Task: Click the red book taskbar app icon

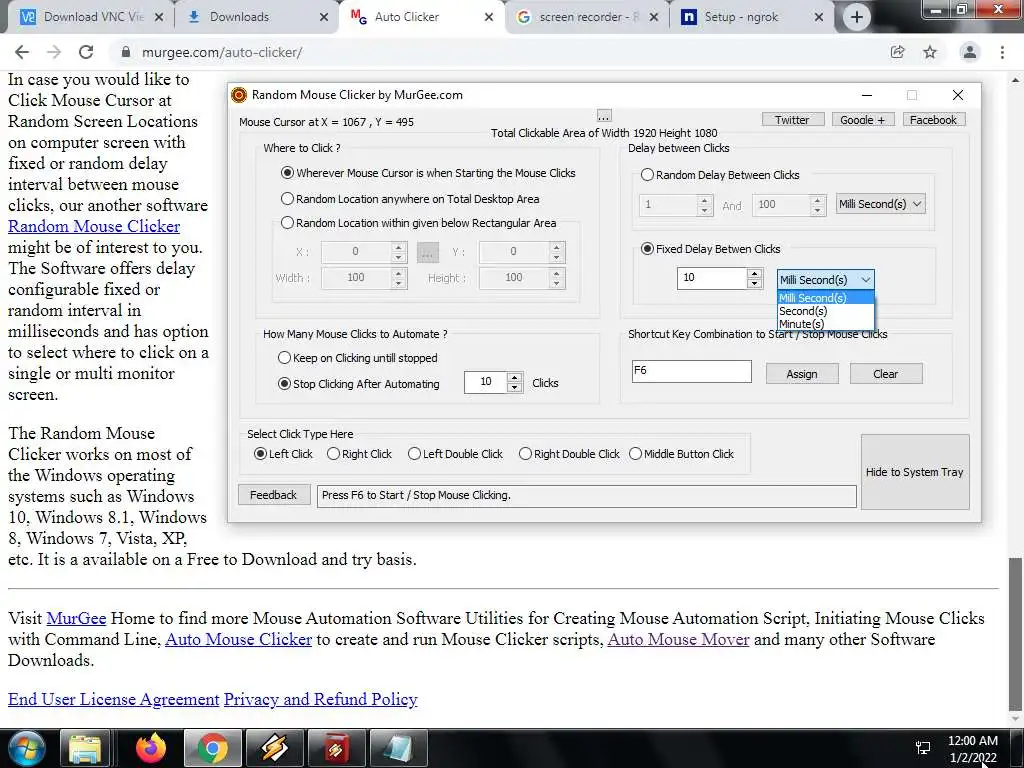Action: [336, 748]
